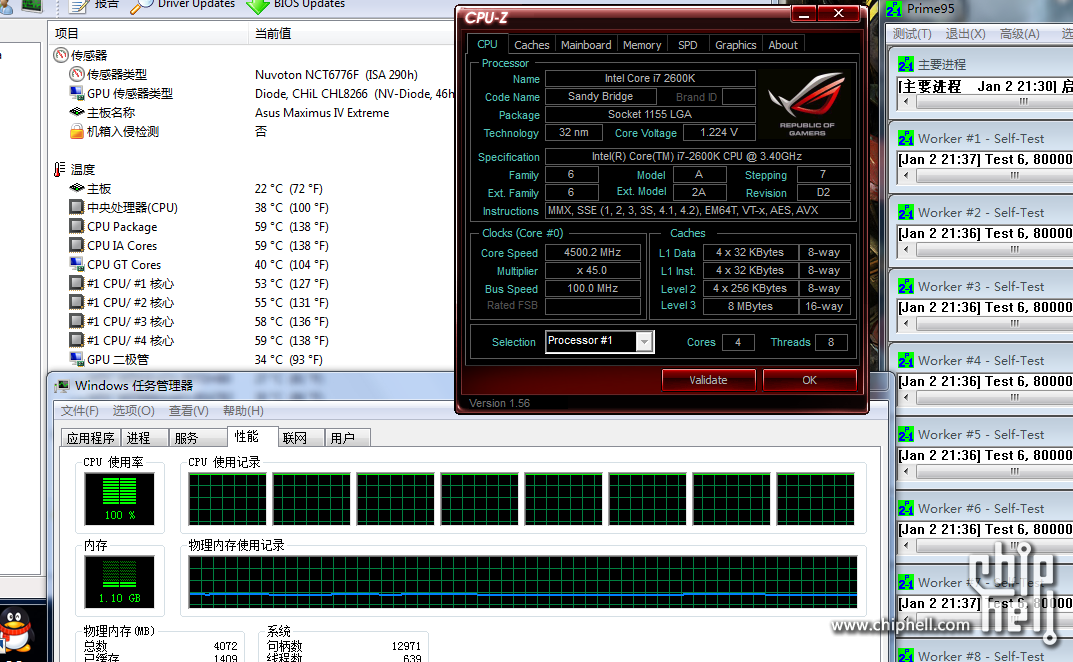Screen dimensions: 1073x662
Task: Open the 帮助(H) menu in Task Manager
Action: pyautogui.click(x=243, y=411)
